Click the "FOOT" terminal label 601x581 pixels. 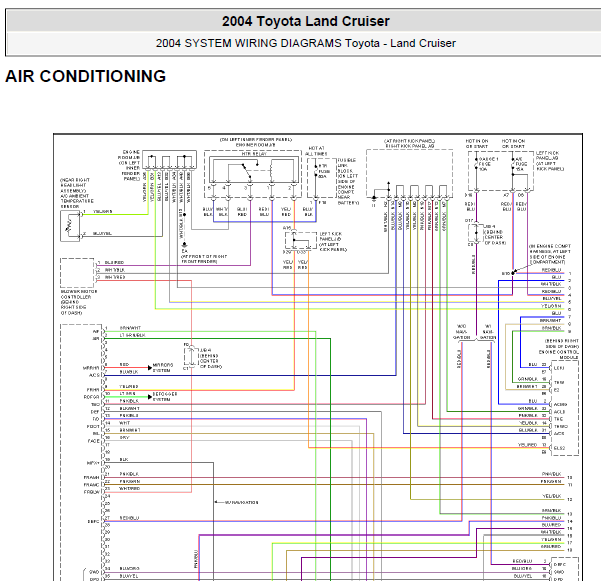click(93, 426)
